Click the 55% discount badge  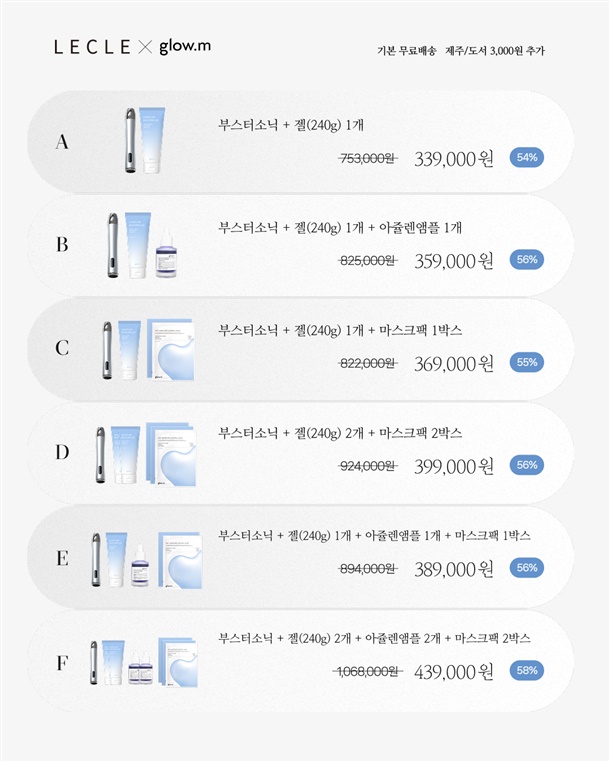pos(527,363)
